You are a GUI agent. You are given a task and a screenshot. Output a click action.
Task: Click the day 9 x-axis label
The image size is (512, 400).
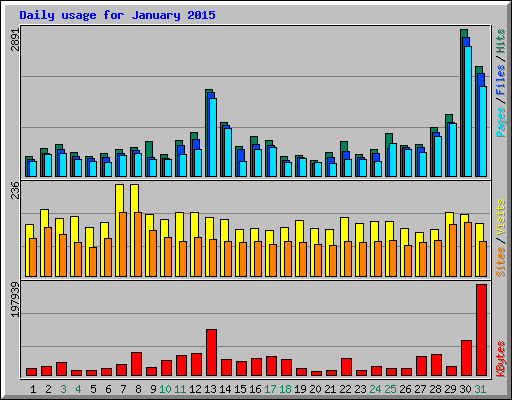click(153, 389)
